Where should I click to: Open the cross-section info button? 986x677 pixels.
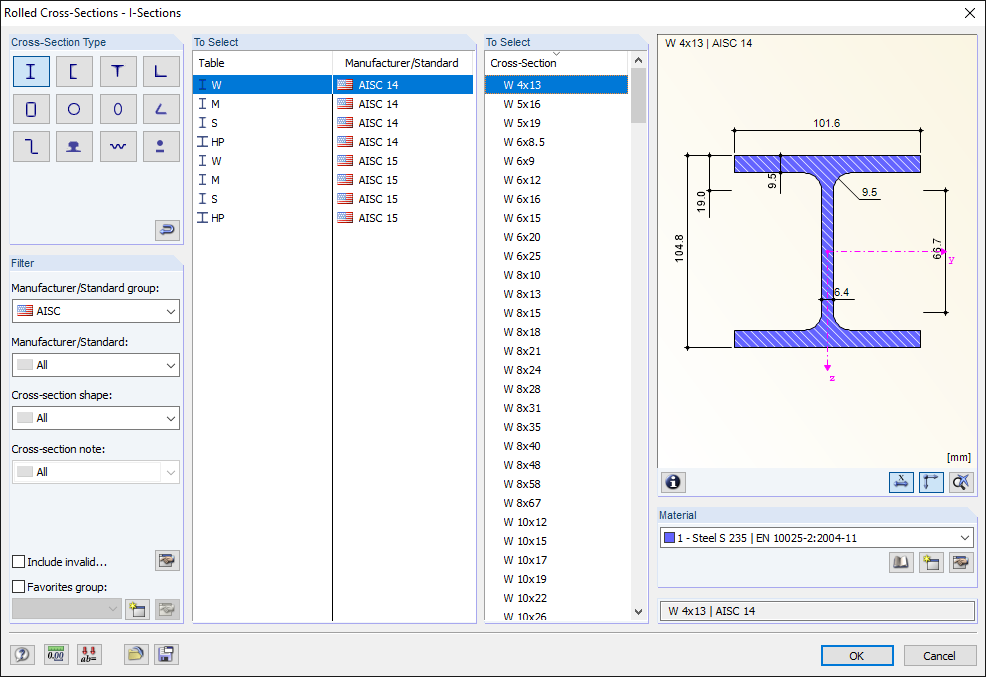pos(673,482)
